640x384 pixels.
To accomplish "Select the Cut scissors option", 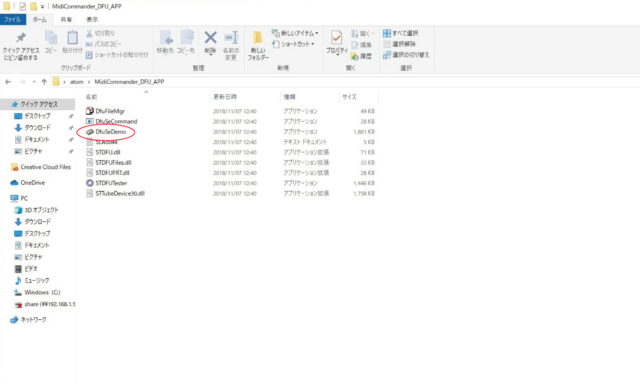I will pyautogui.click(x=100, y=33).
